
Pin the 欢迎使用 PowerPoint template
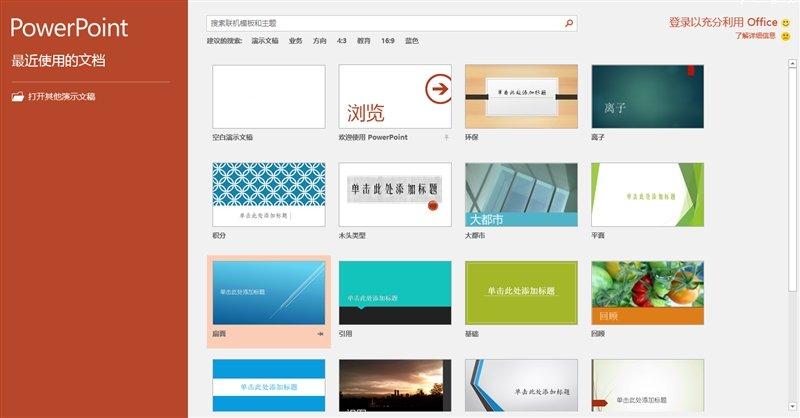pos(446,137)
